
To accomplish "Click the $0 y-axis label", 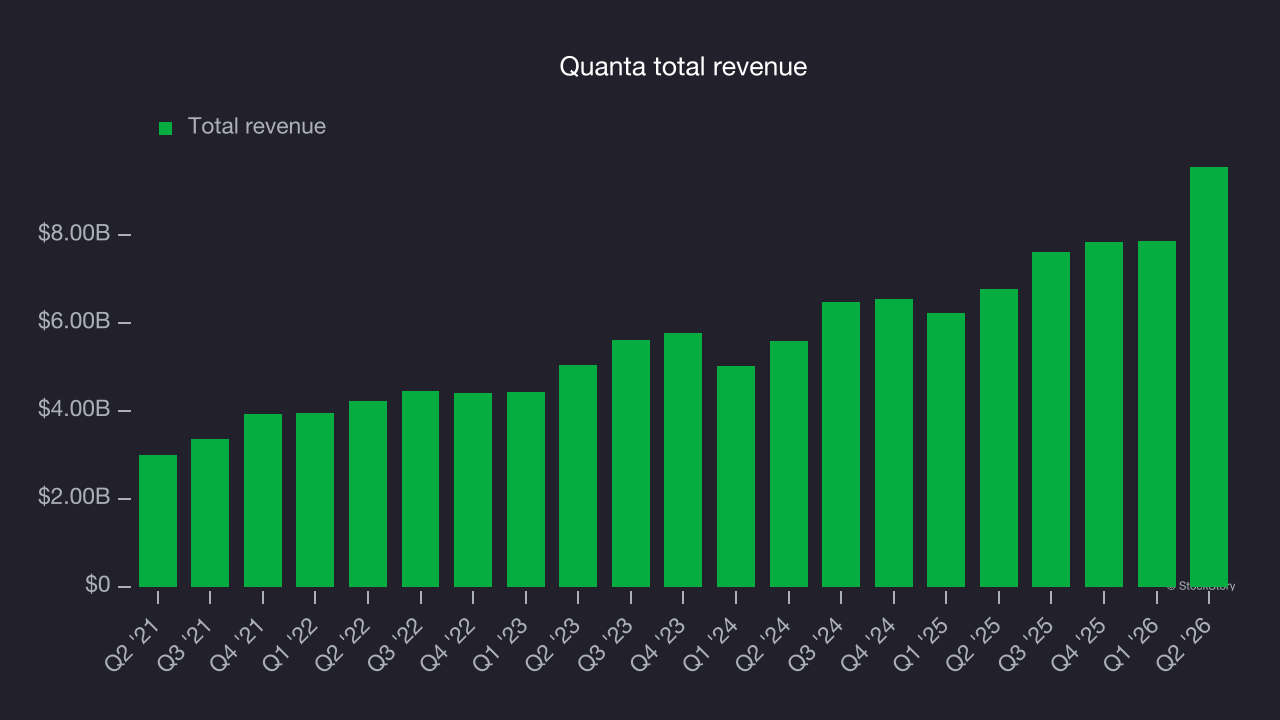I will (x=98, y=585).
